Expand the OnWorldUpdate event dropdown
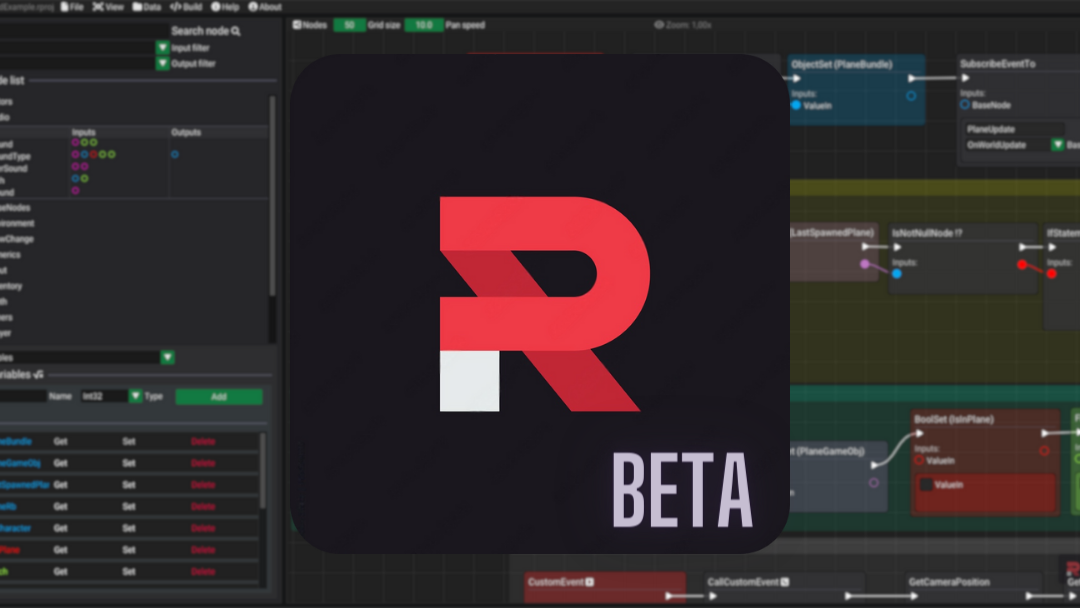The image size is (1080, 608). tap(1057, 145)
